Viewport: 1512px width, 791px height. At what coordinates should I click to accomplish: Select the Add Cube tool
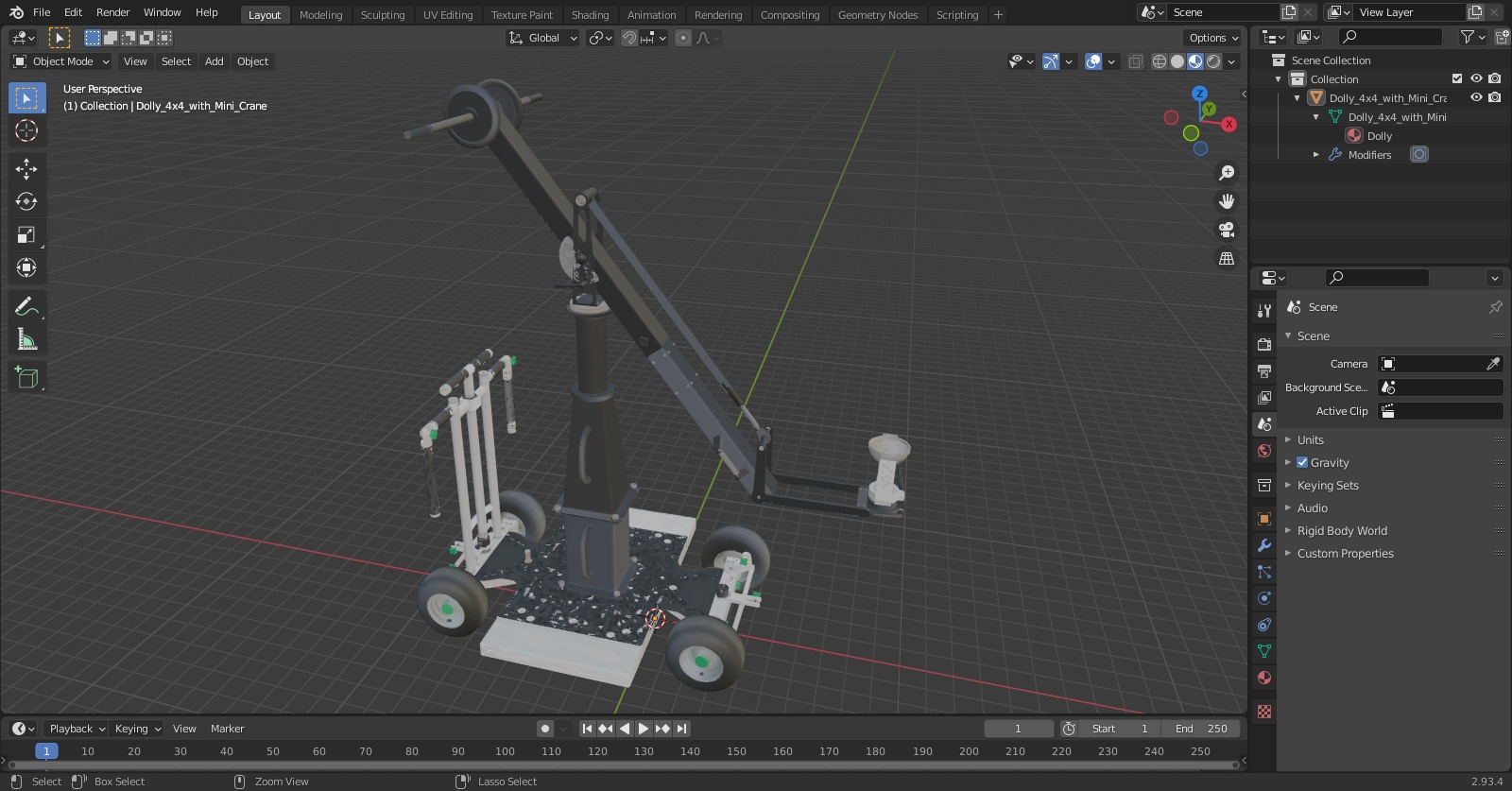point(26,377)
